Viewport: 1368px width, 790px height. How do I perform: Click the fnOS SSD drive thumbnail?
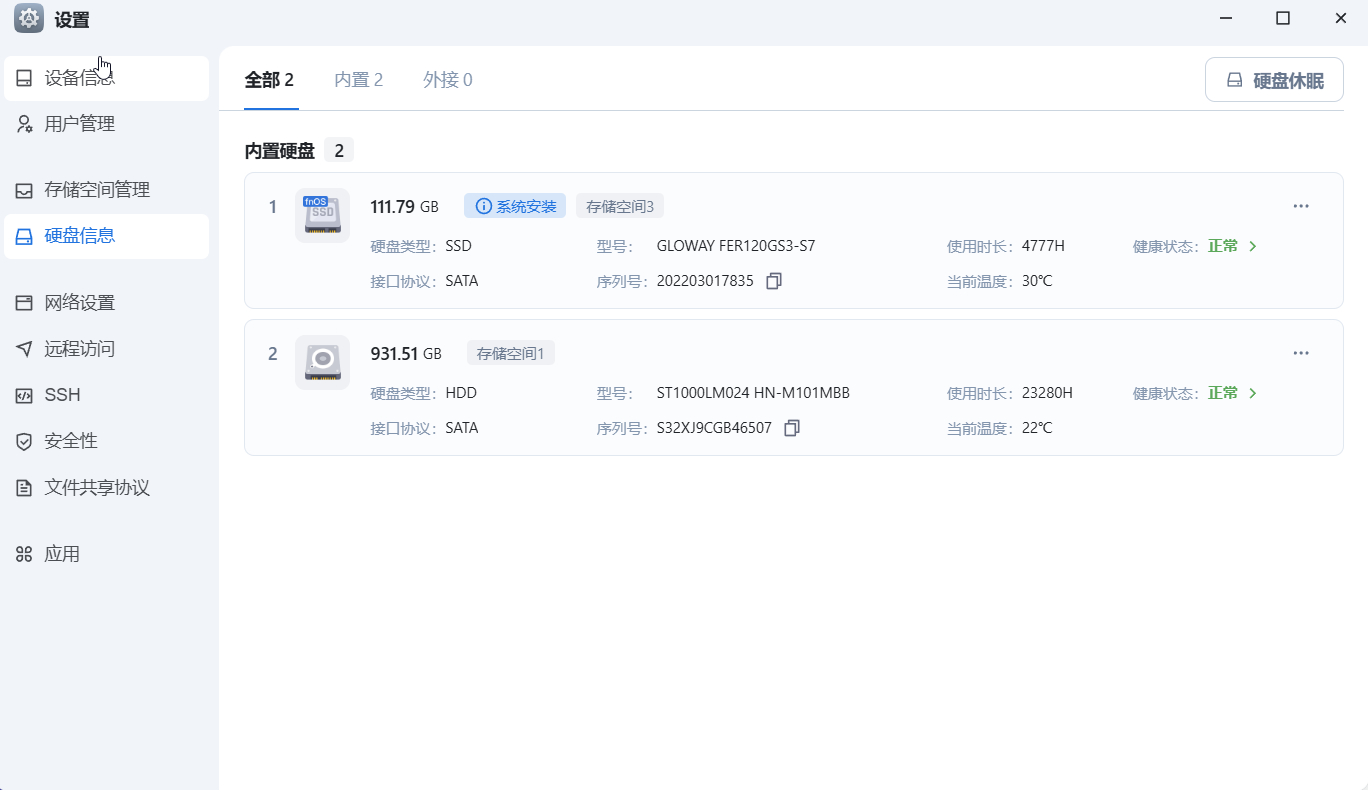(x=322, y=215)
